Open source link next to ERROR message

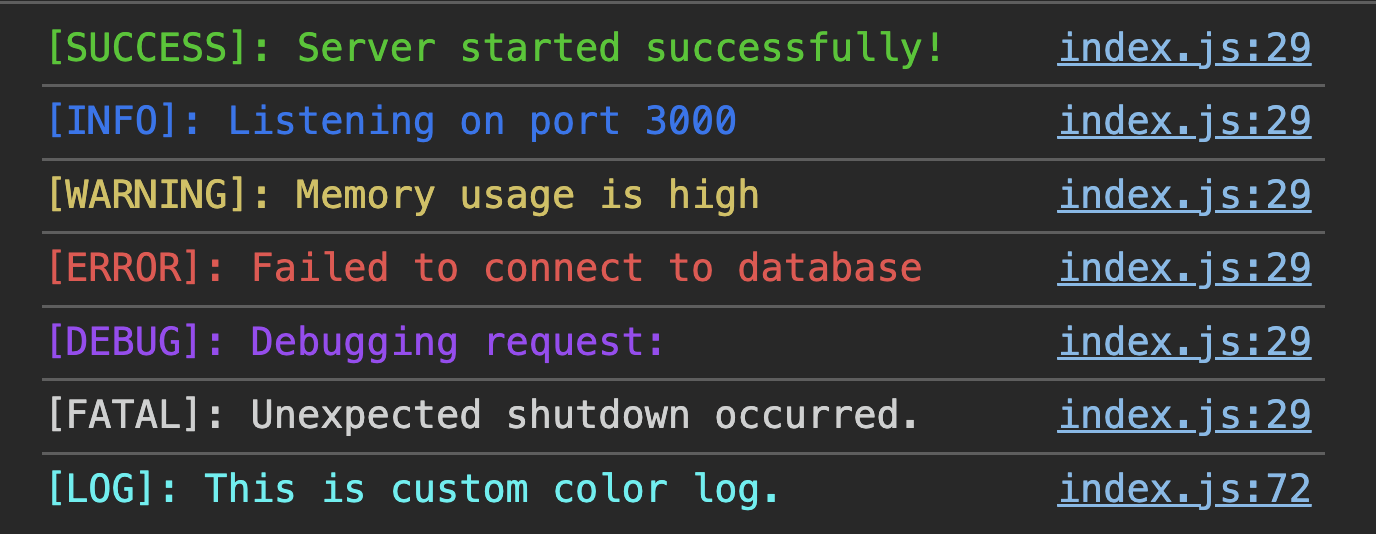click(1184, 268)
